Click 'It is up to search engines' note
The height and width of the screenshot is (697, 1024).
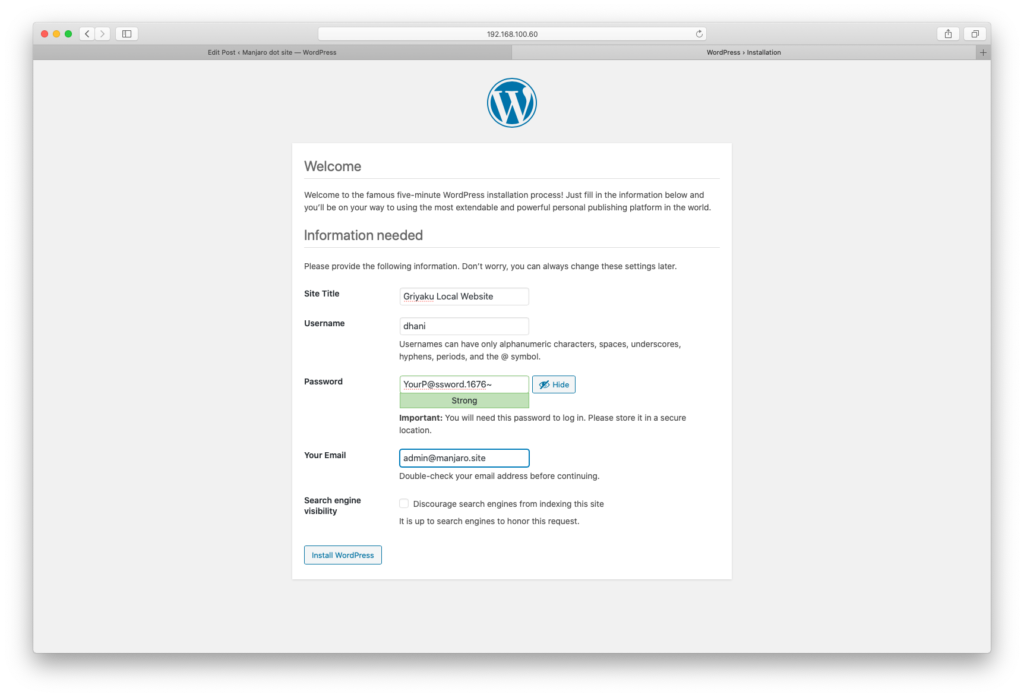coord(489,521)
